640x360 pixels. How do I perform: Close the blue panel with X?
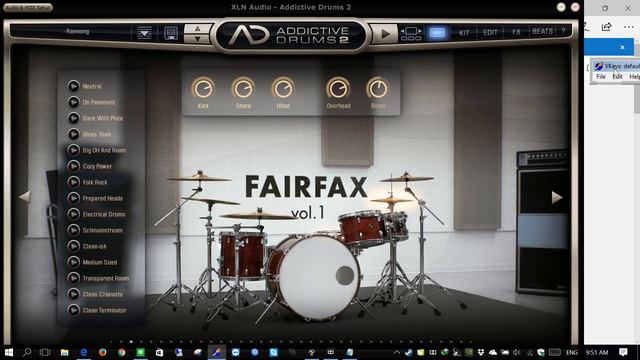[622, 47]
